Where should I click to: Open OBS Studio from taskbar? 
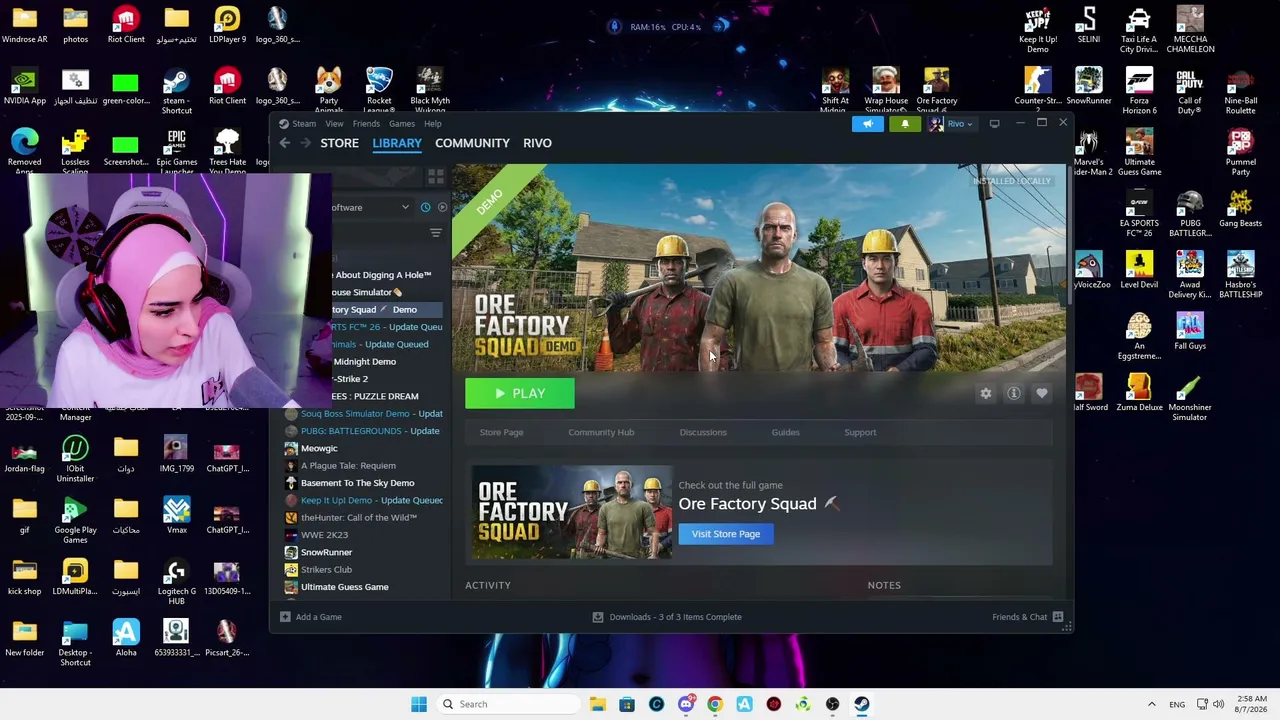click(x=832, y=704)
